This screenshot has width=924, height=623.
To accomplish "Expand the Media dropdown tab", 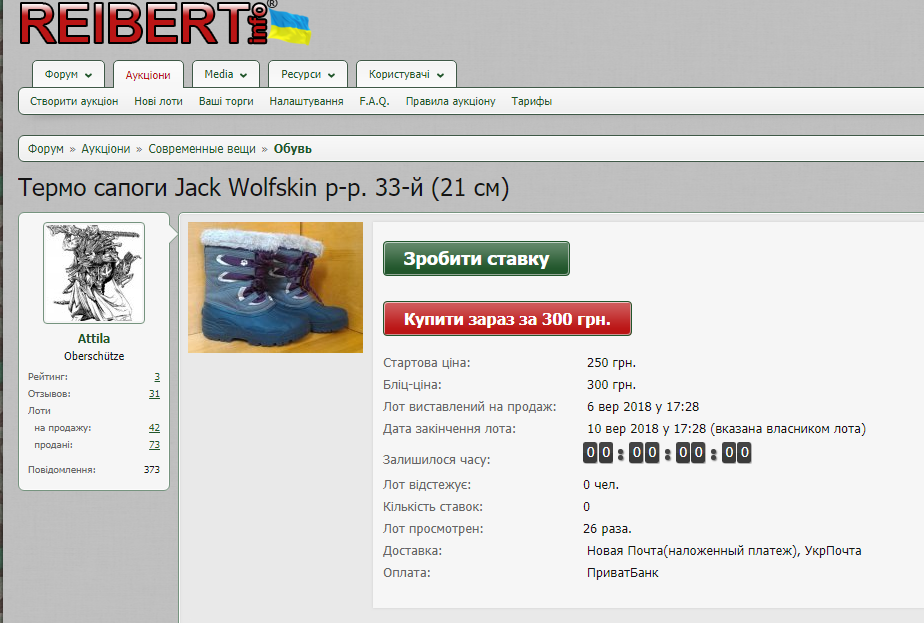I will pyautogui.click(x=226, y=74).
